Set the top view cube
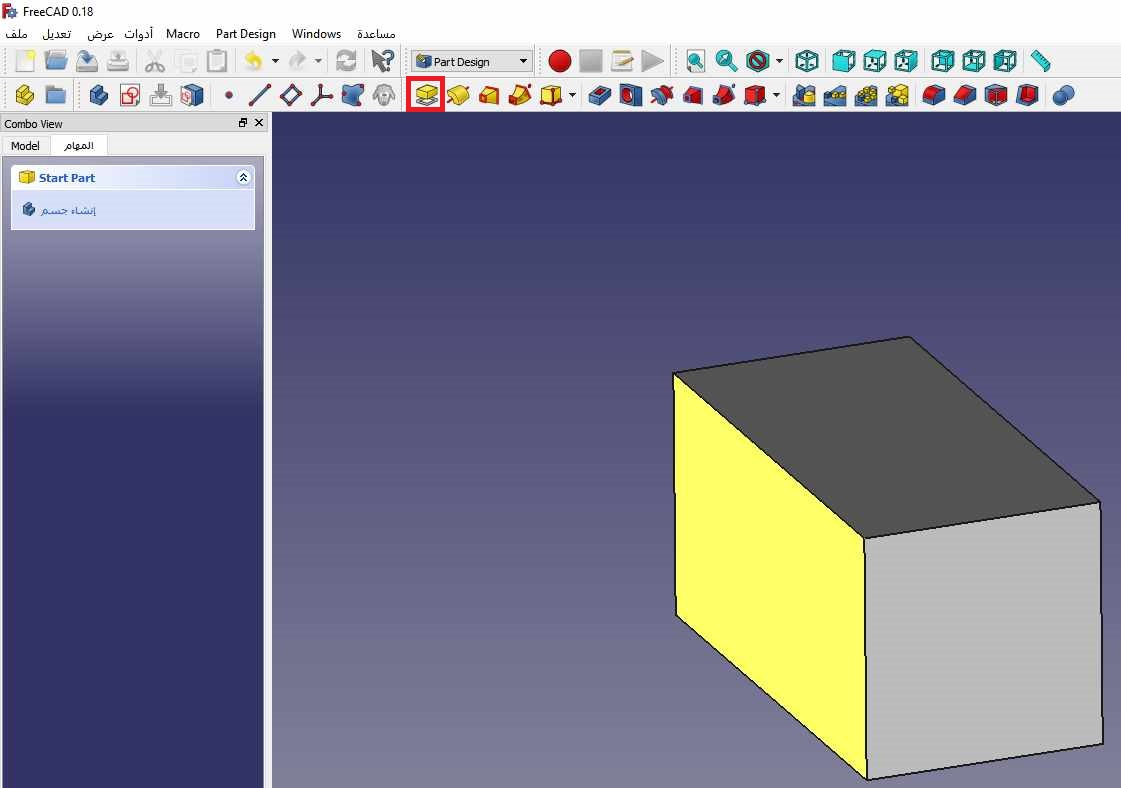The height and width of the screenshot is (788, 1121). tap(874, 61)
